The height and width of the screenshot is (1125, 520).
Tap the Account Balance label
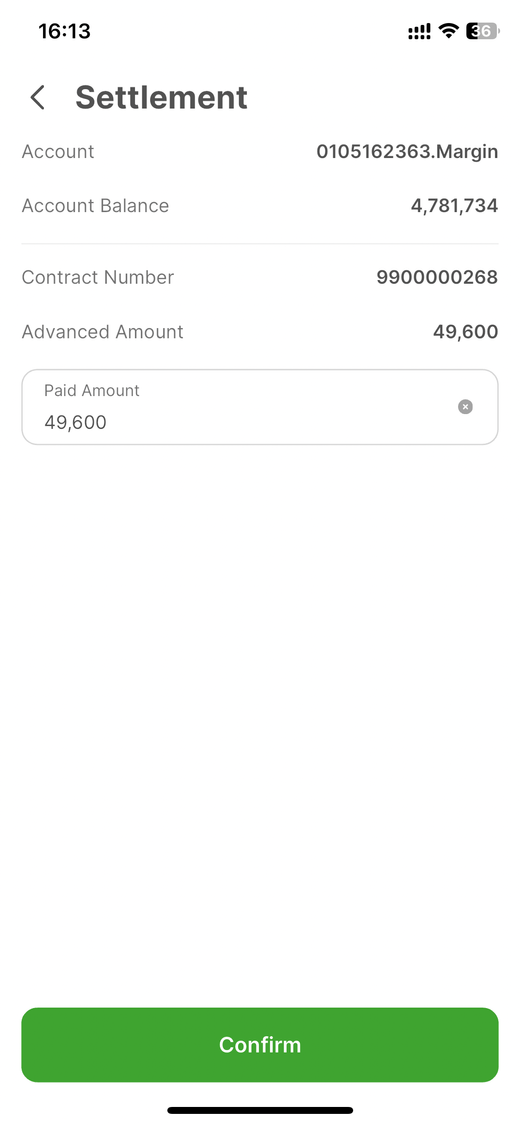pyautogui.click(x=95, y=206)
